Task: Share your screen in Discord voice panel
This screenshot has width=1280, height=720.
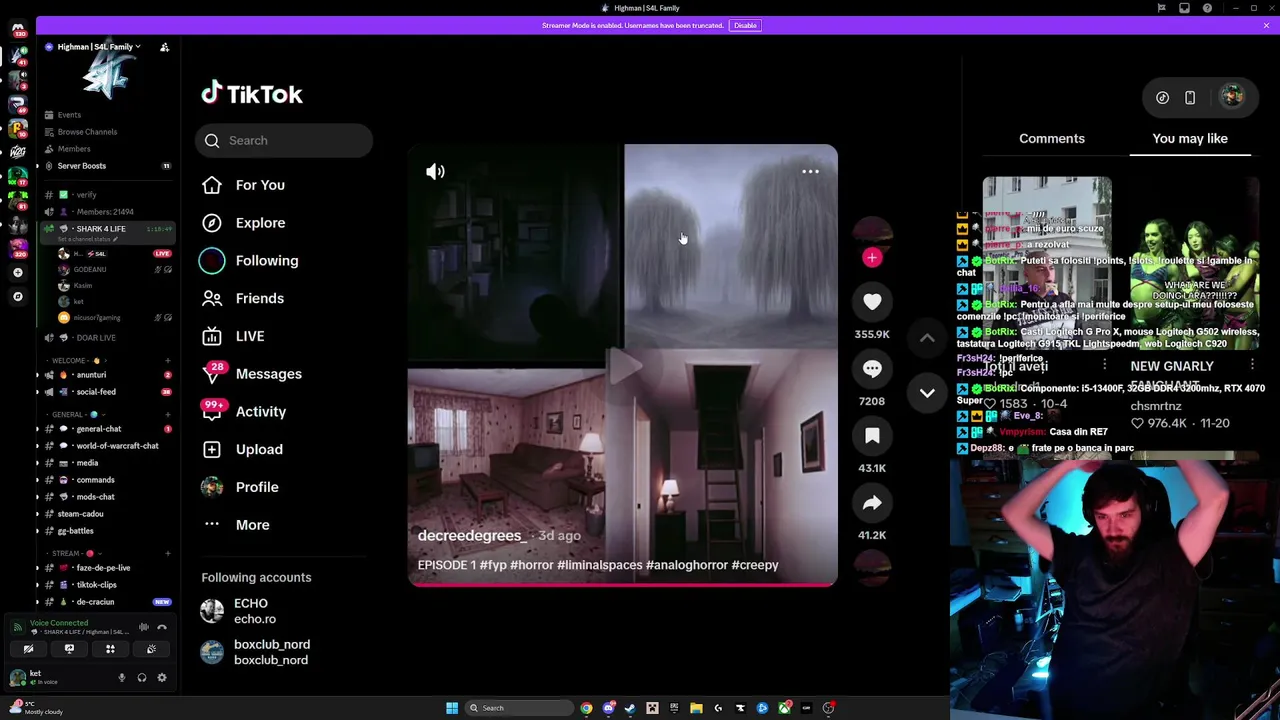Action: pyautogui.click(x=69, y=650)
